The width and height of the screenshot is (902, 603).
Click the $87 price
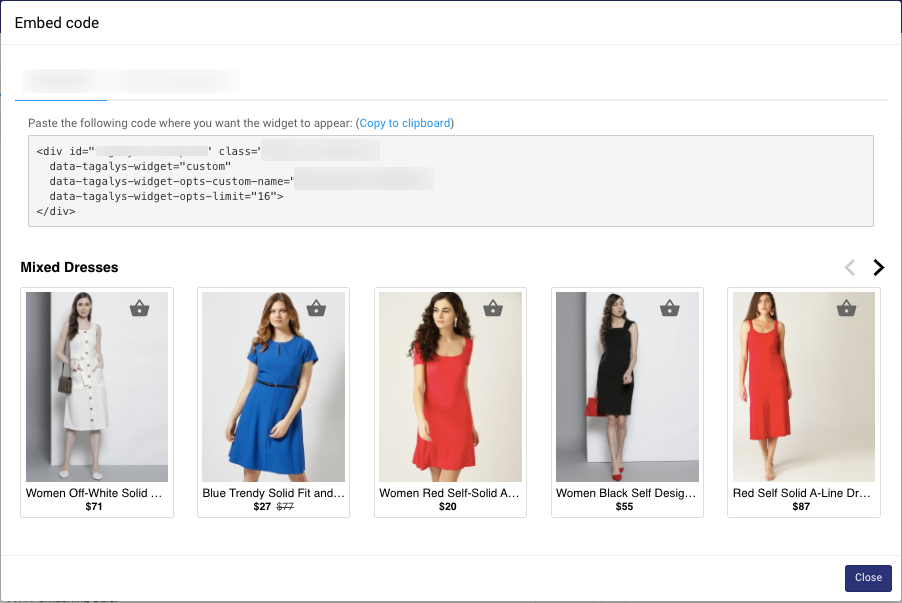[x=801, y=507]
